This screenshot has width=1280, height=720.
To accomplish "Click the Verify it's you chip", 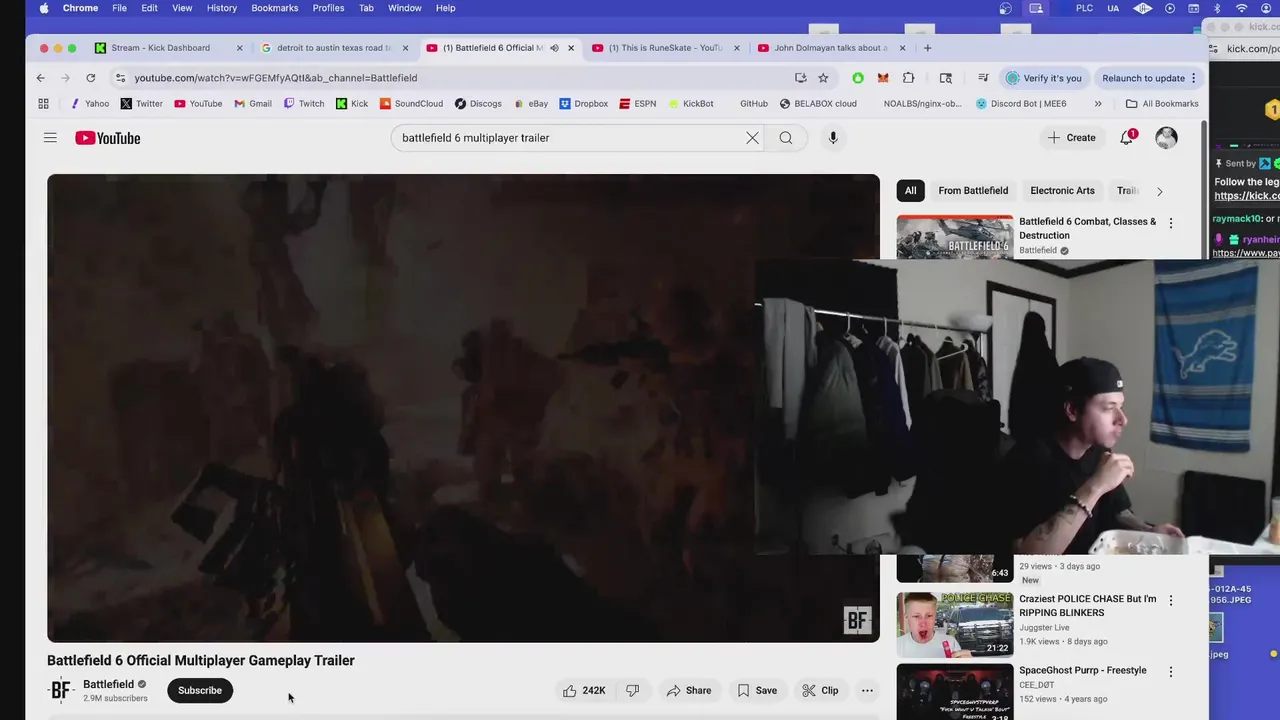I will point(1044,78).
